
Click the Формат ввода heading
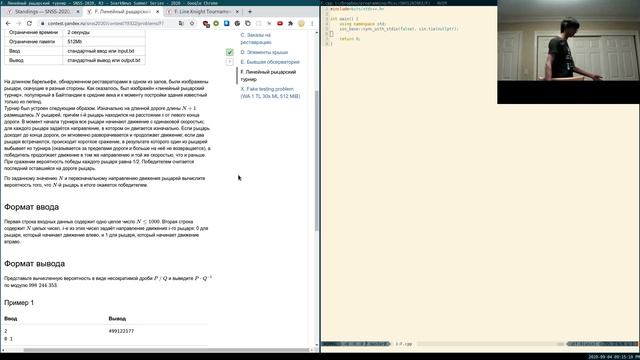[x=31, y=207]
